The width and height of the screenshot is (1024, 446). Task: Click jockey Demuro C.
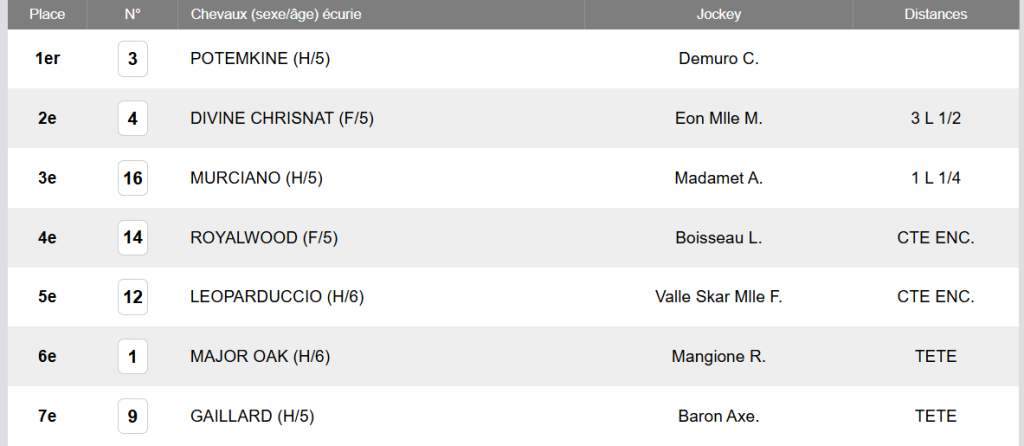tap(718, 59)
